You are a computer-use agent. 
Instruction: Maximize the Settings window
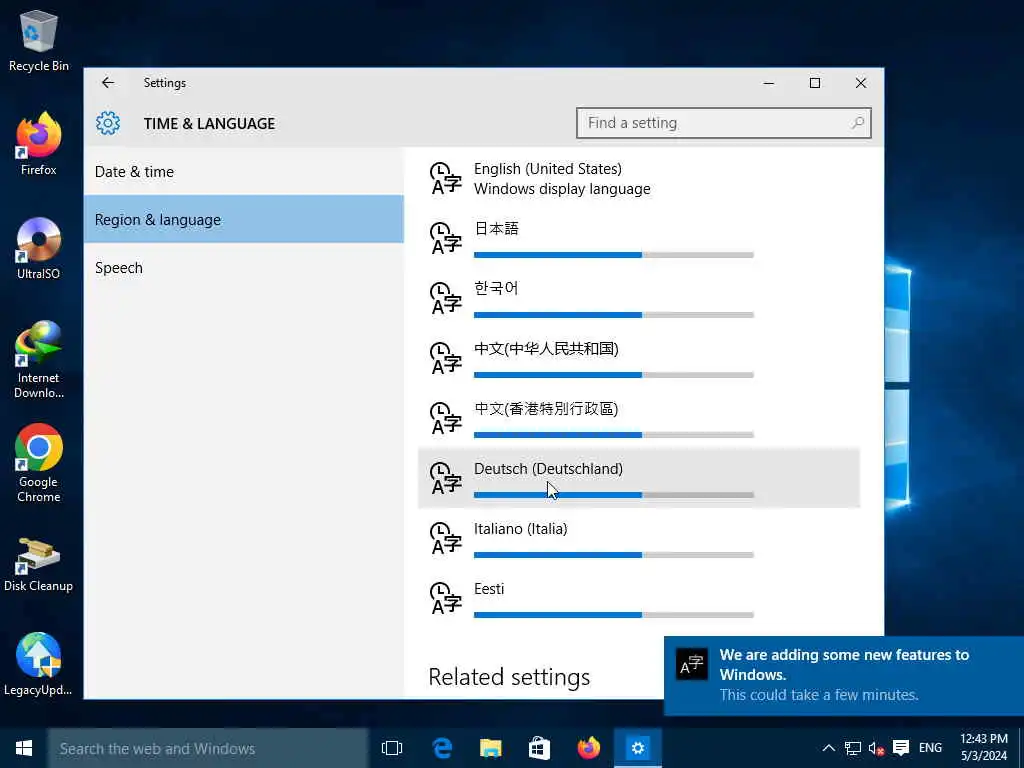pos(814,83)
